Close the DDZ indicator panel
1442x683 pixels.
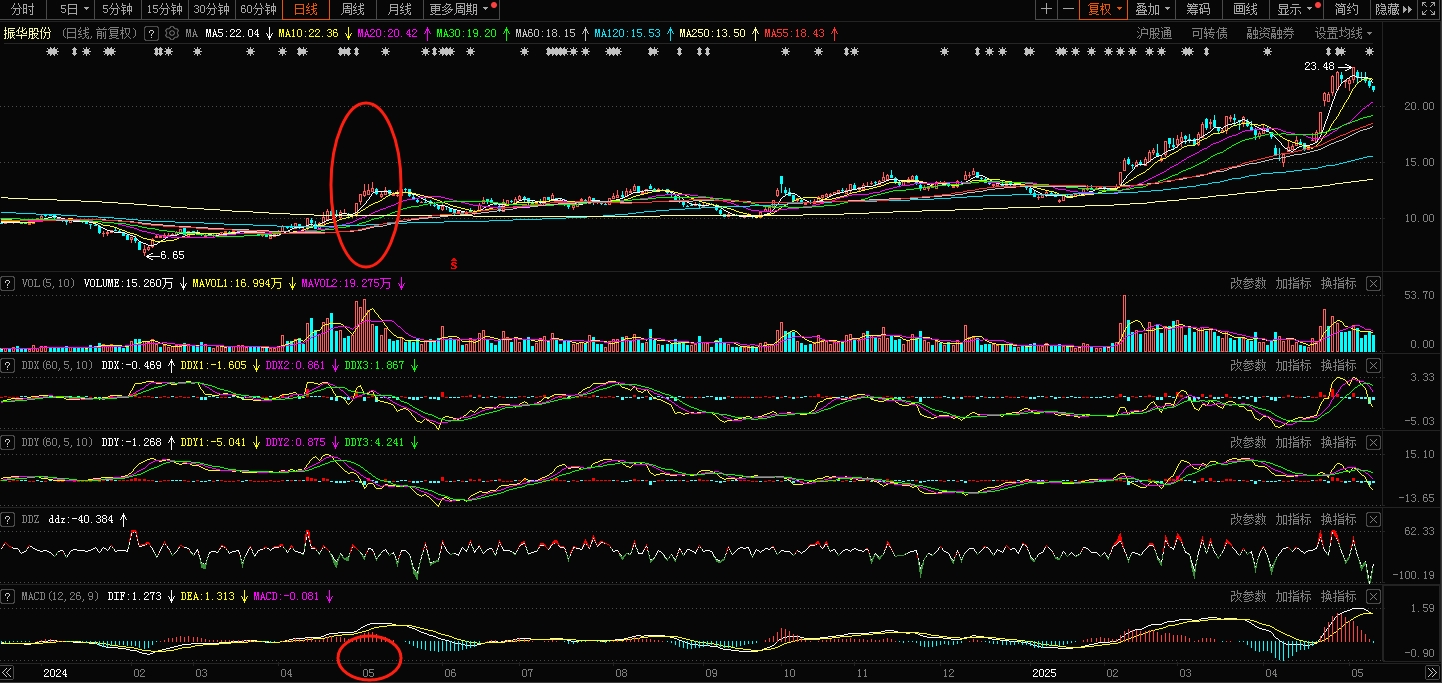coord(1373,520)
